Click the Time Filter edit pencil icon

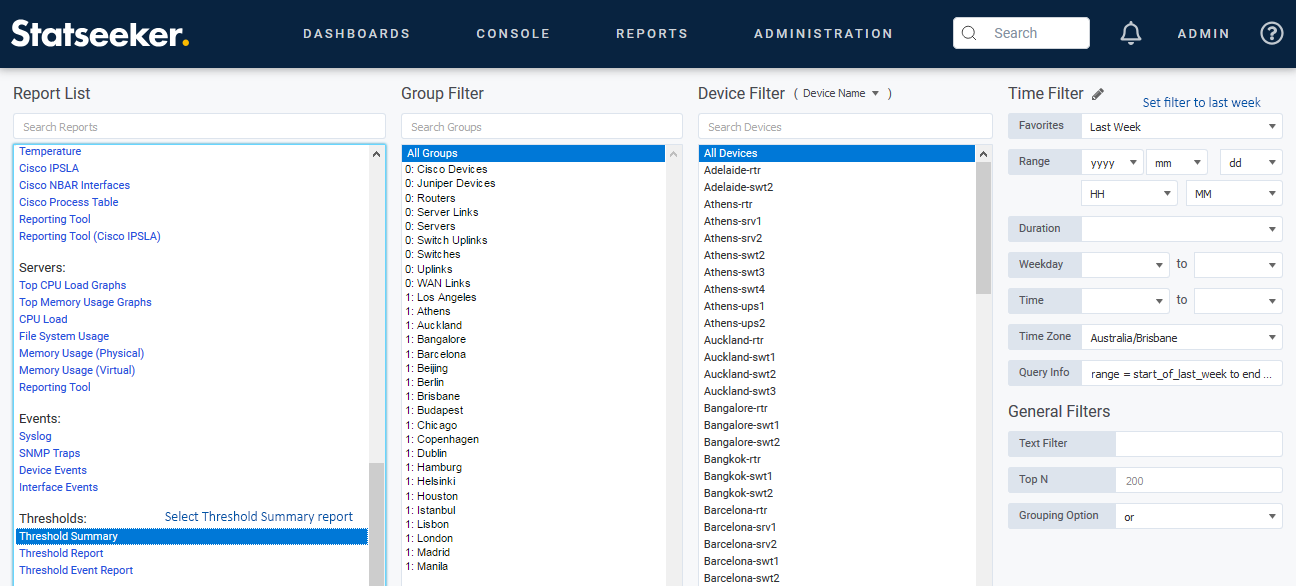1098,94
